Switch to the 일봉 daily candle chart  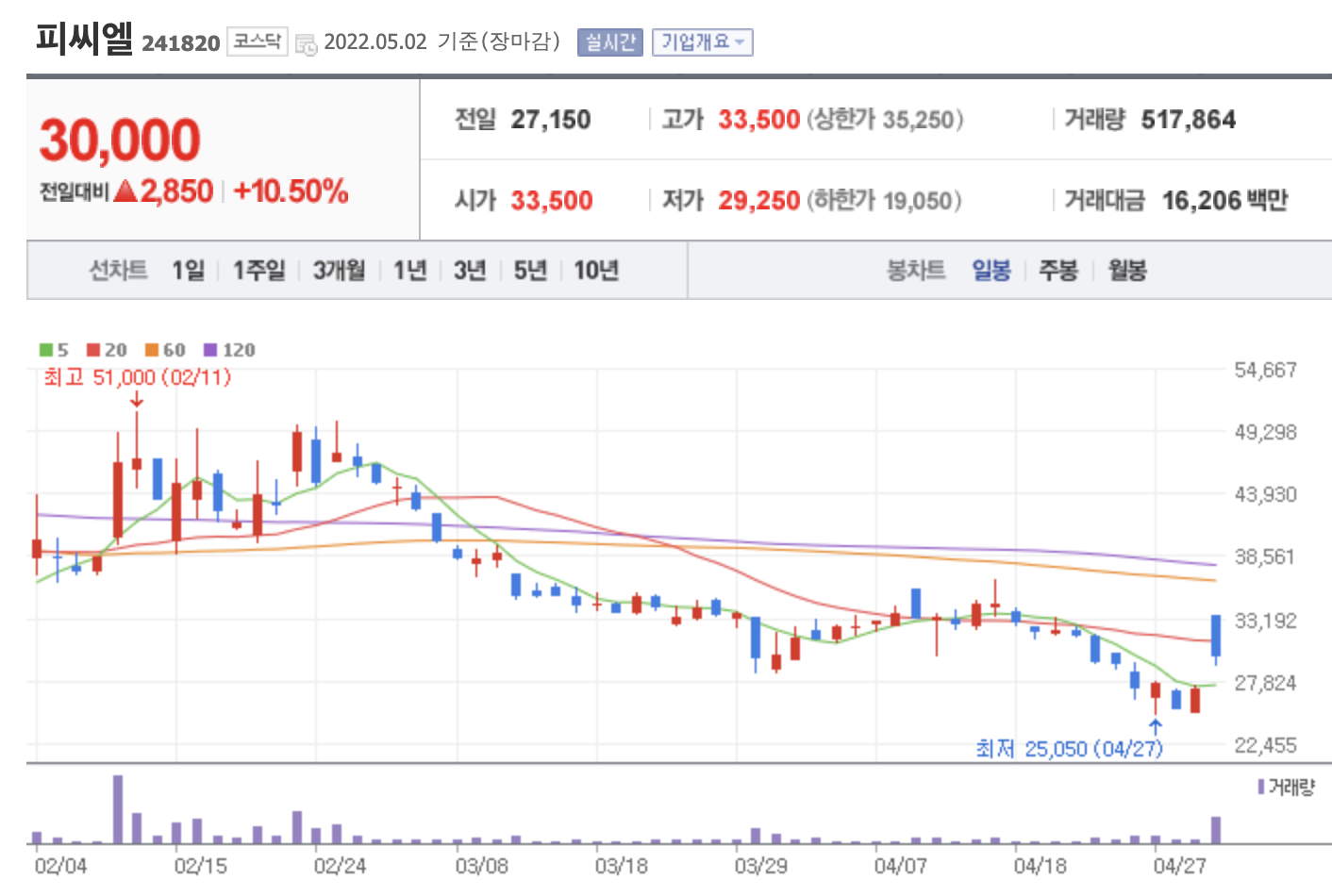tap(991, 271)
